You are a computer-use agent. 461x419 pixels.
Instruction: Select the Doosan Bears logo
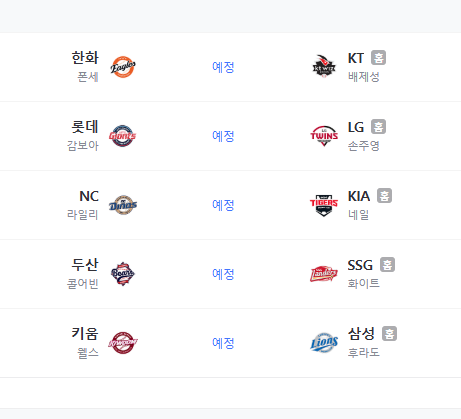(x=123, y=274)
